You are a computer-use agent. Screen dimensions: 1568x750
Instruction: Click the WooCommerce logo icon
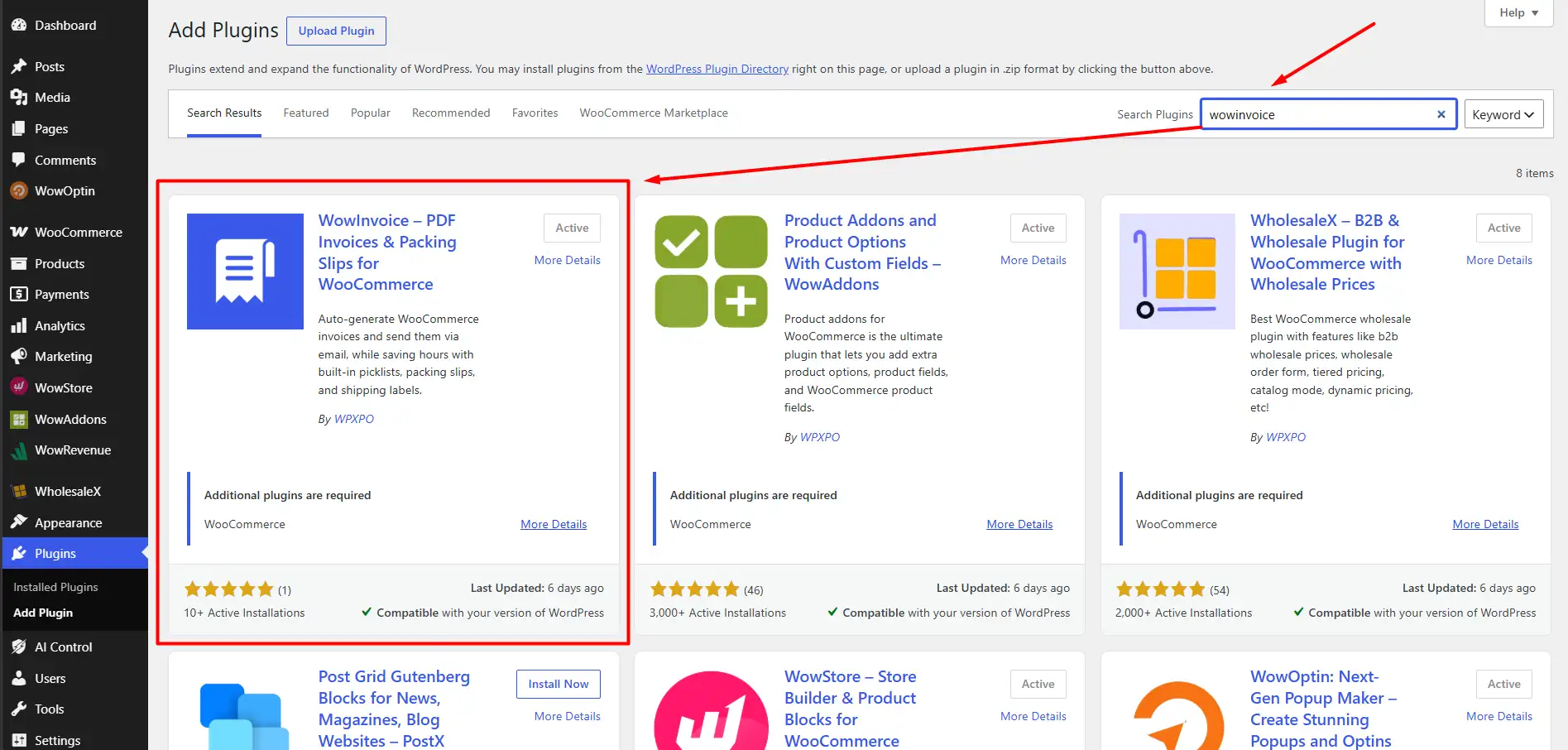pyautogui.click(x=19, y=233)
